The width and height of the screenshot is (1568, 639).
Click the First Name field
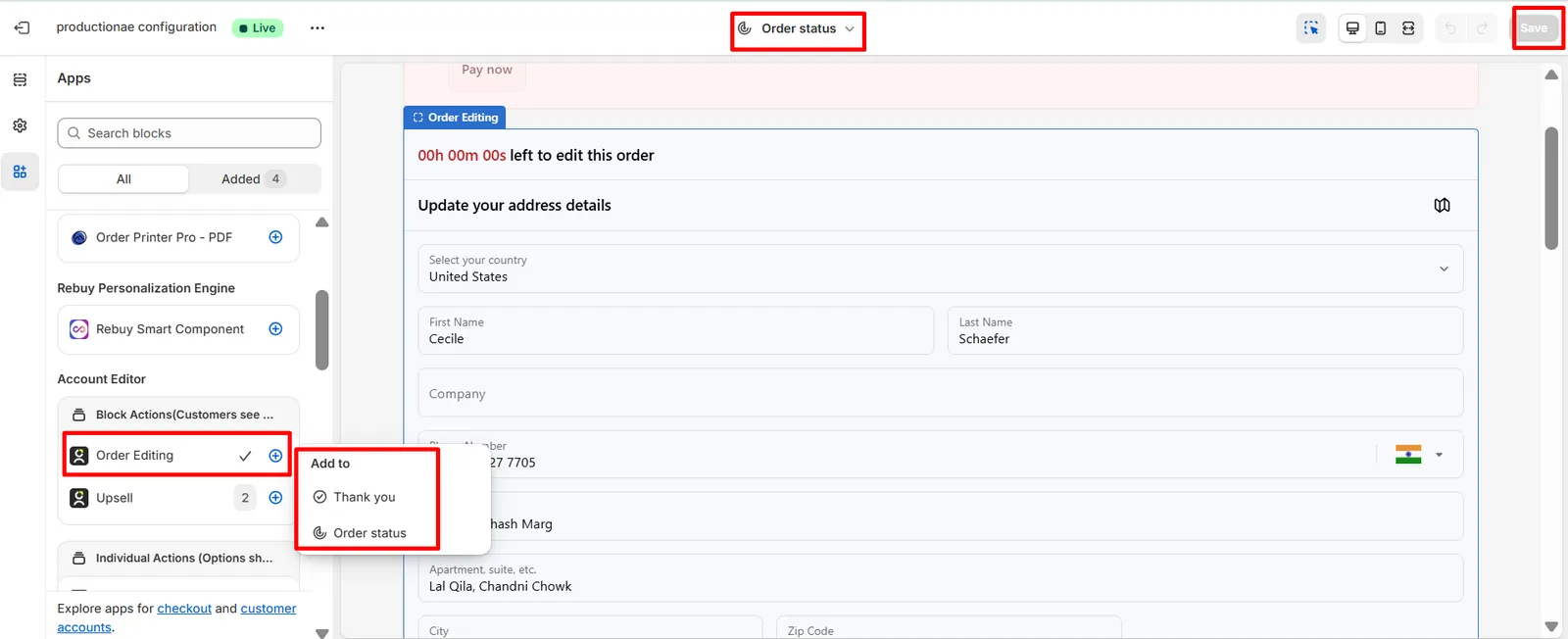tap(675, 330)
